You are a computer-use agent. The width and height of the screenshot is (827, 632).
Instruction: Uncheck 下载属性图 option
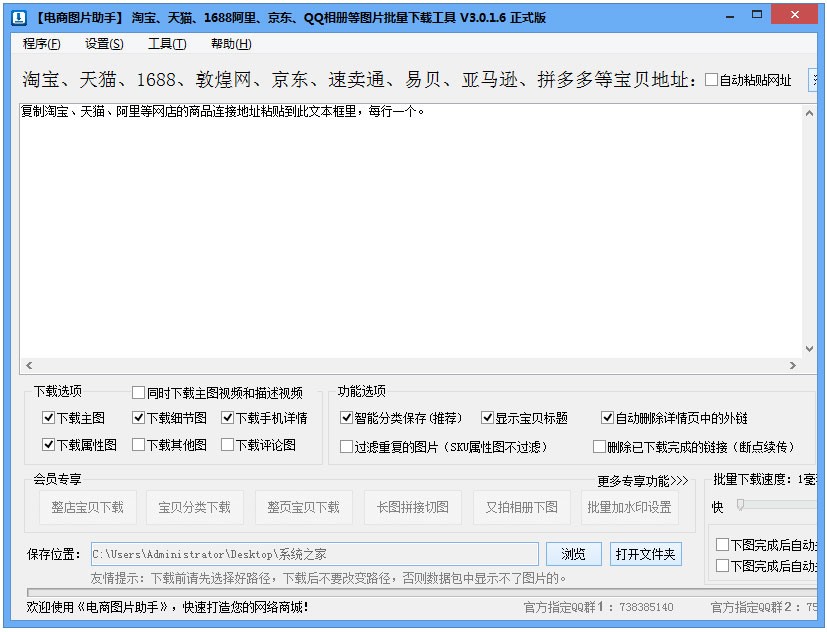(48, 445)
